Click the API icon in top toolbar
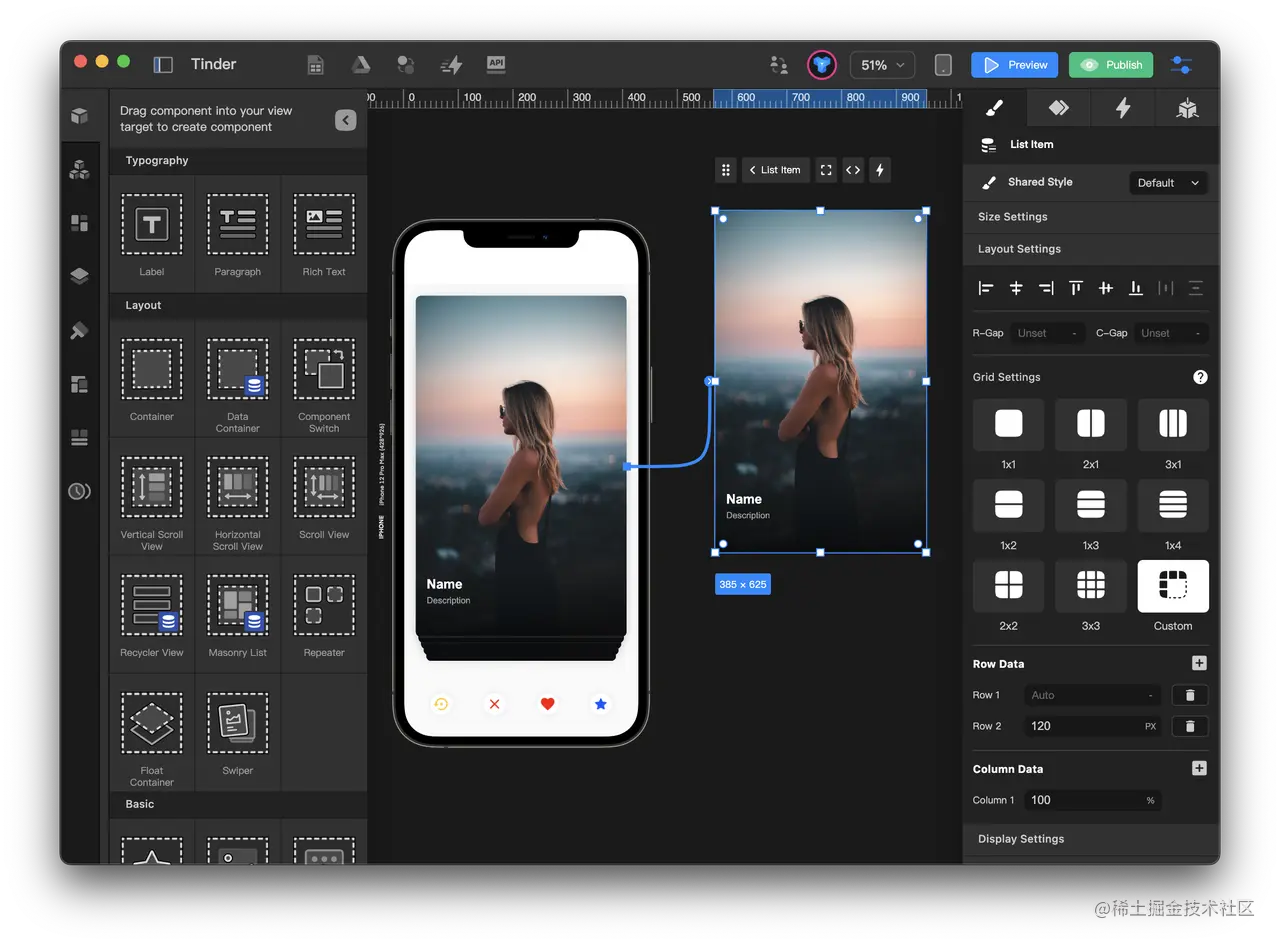The width and height of the screenshot is (1280, 944). (496, 65)
